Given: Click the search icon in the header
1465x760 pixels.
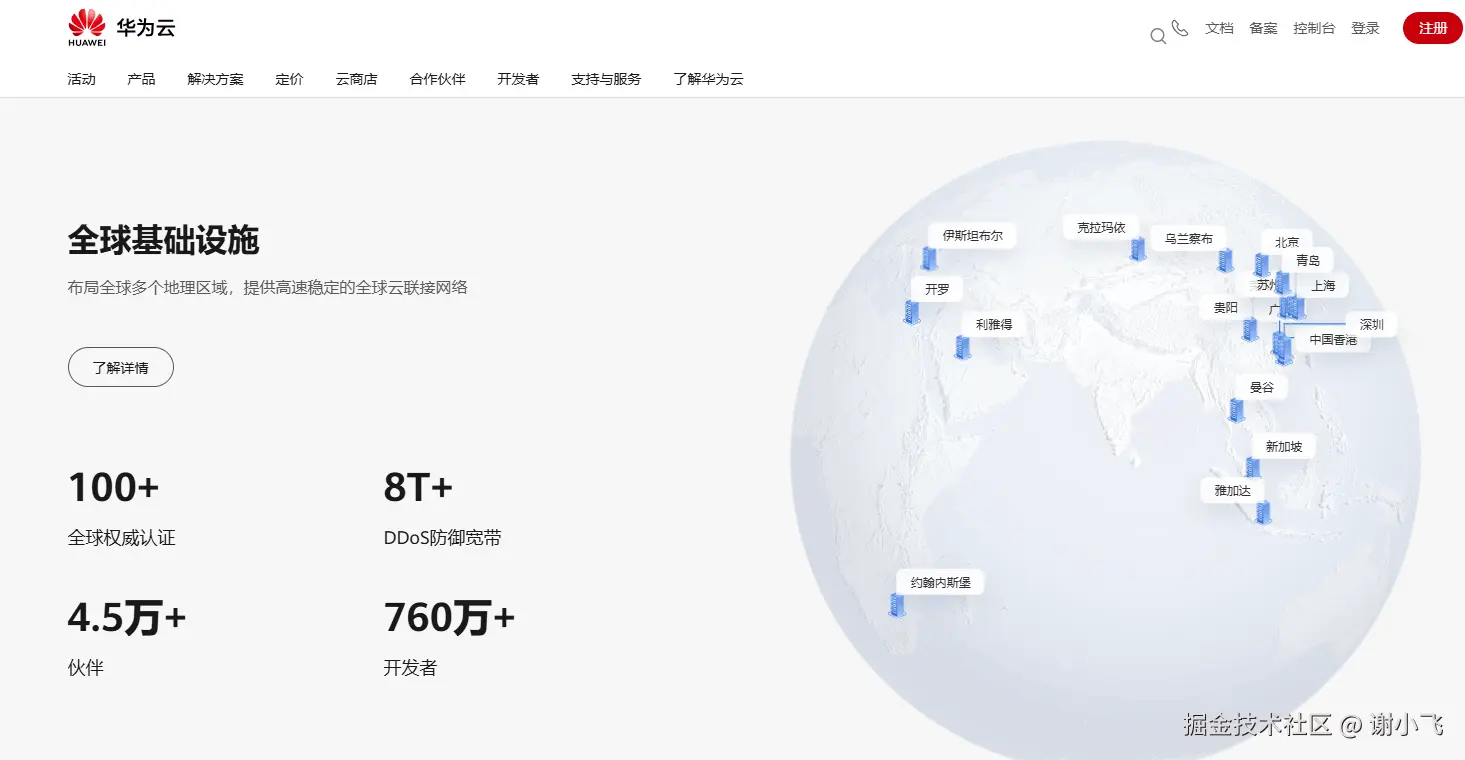Looking at the screenshot, I should click(x=1157, y=32).
